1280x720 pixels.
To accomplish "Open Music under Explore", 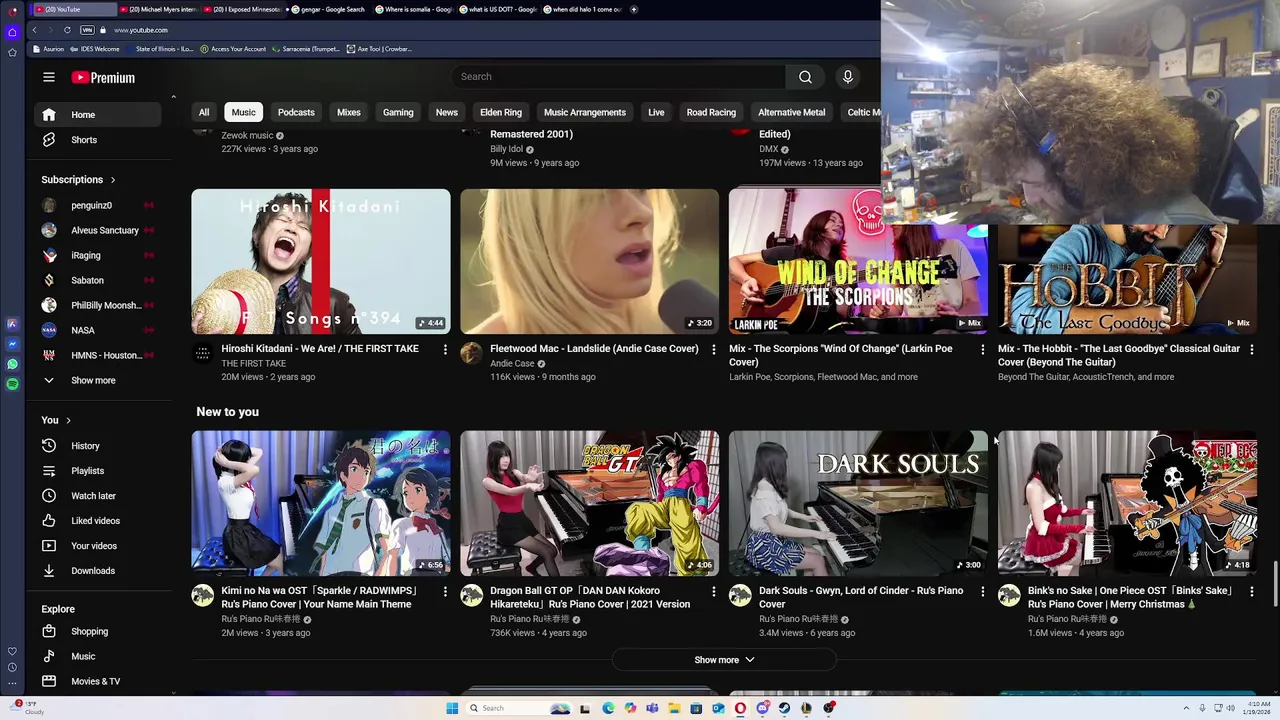I will [97, 657].
